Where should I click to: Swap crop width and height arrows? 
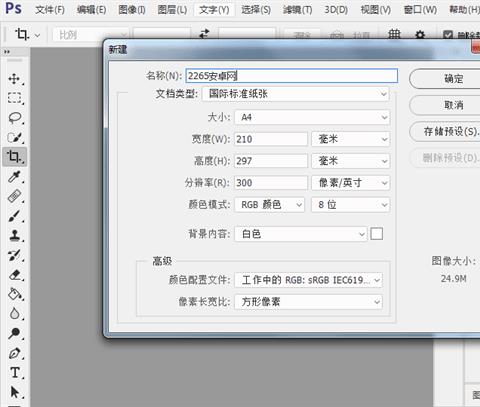point(204,34)
